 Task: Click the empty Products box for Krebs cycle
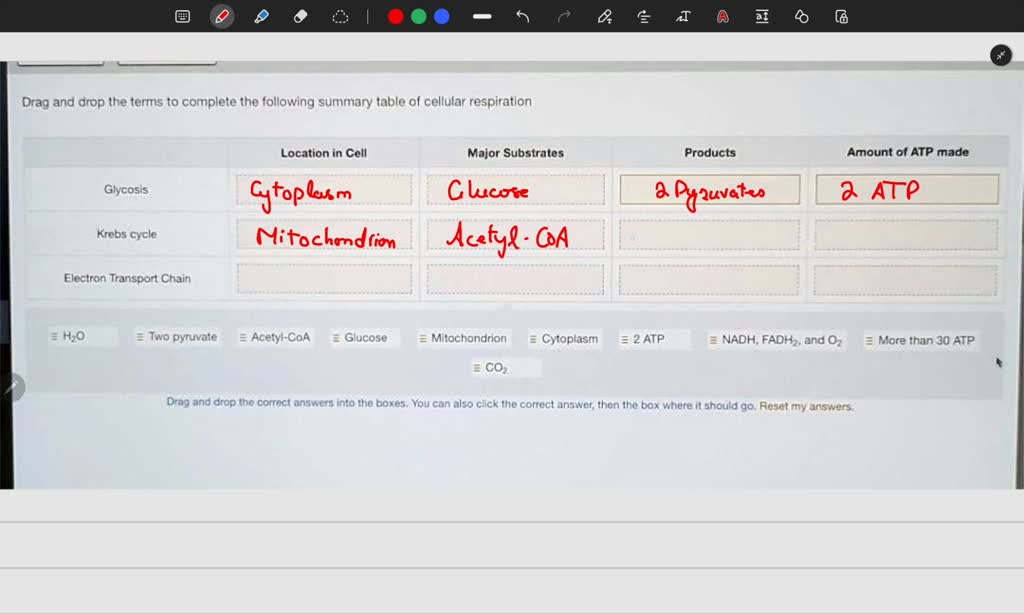(x=709, y=233)
